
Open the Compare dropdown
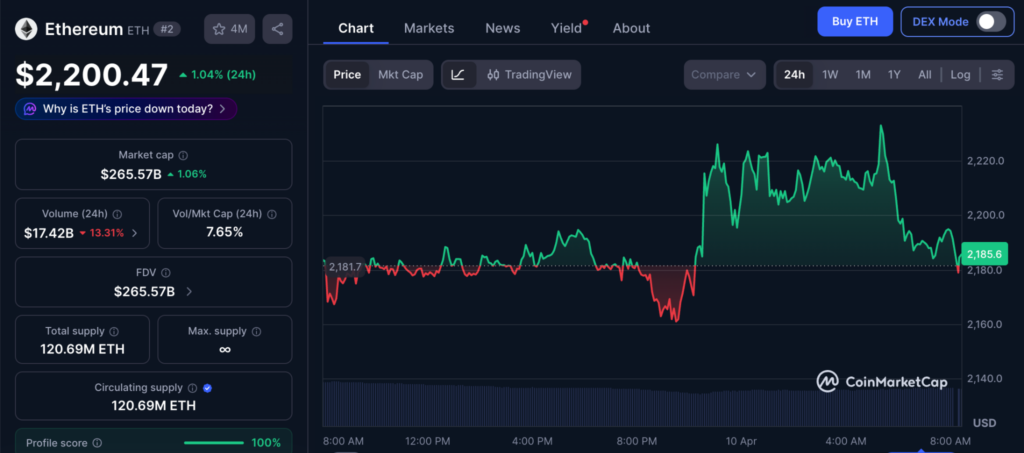pos(725,75)
